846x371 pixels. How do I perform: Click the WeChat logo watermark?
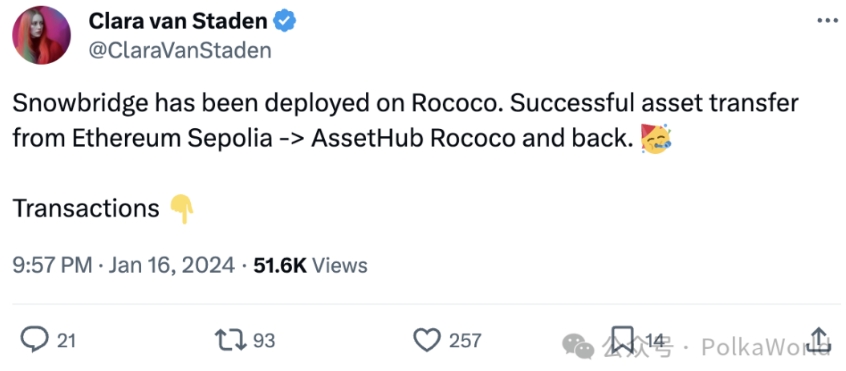click(578, 346)
